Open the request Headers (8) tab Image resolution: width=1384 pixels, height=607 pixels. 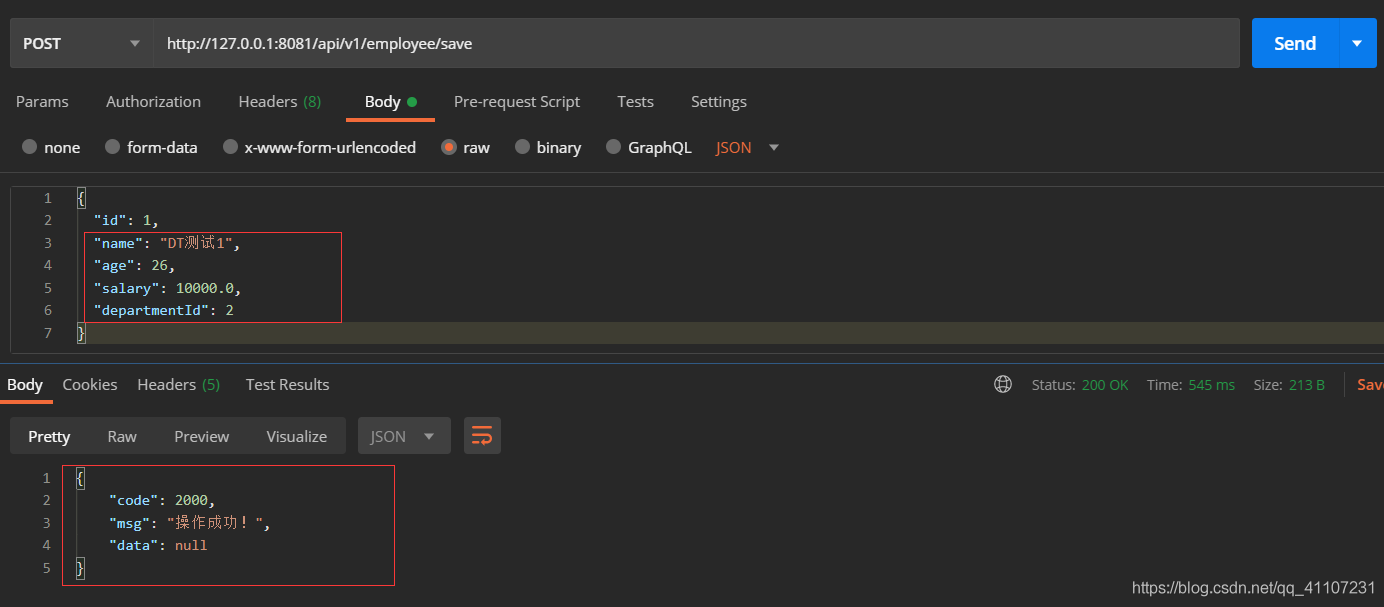(279, 102)
